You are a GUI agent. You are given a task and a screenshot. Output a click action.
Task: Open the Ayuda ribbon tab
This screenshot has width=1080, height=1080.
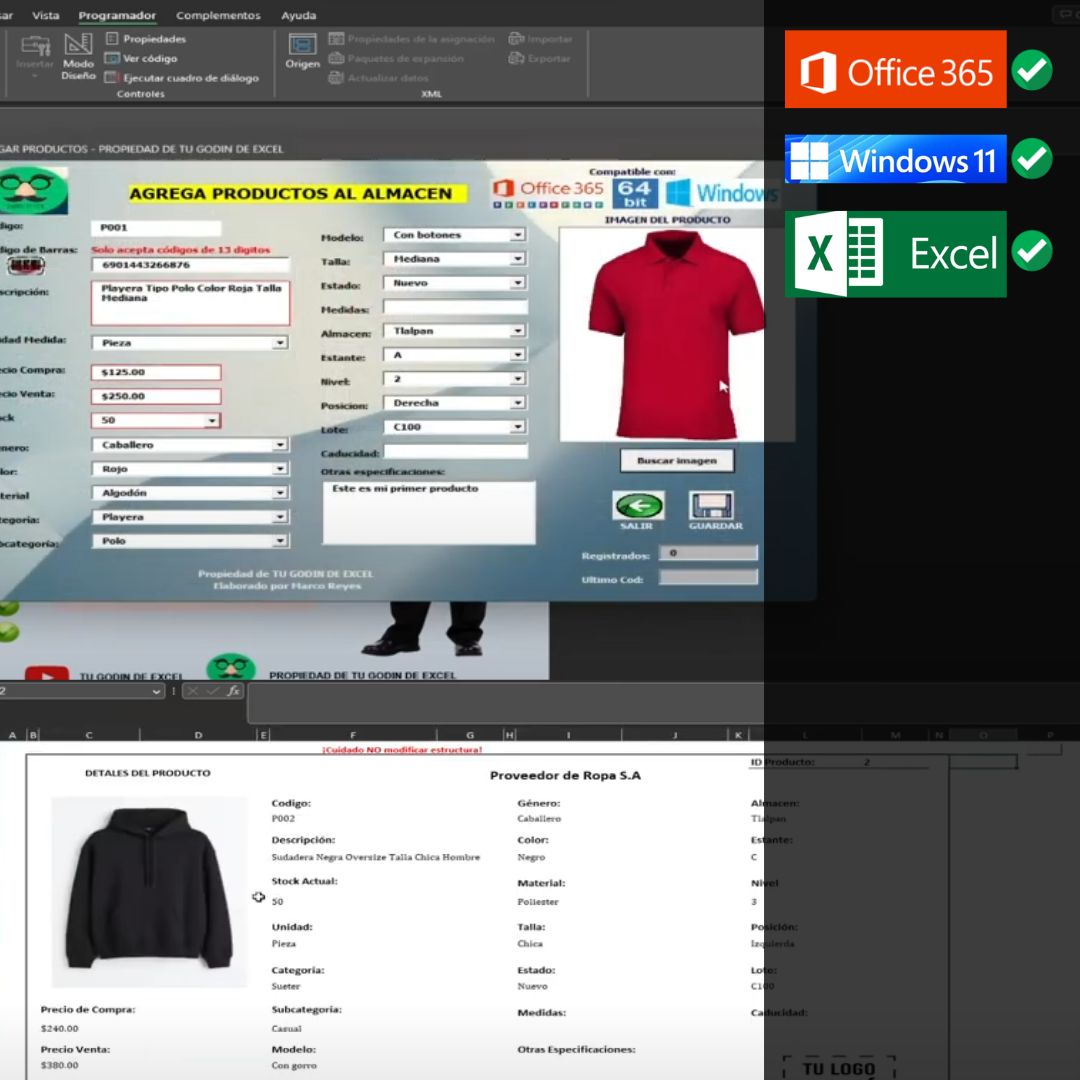click(x=298, y=15)
